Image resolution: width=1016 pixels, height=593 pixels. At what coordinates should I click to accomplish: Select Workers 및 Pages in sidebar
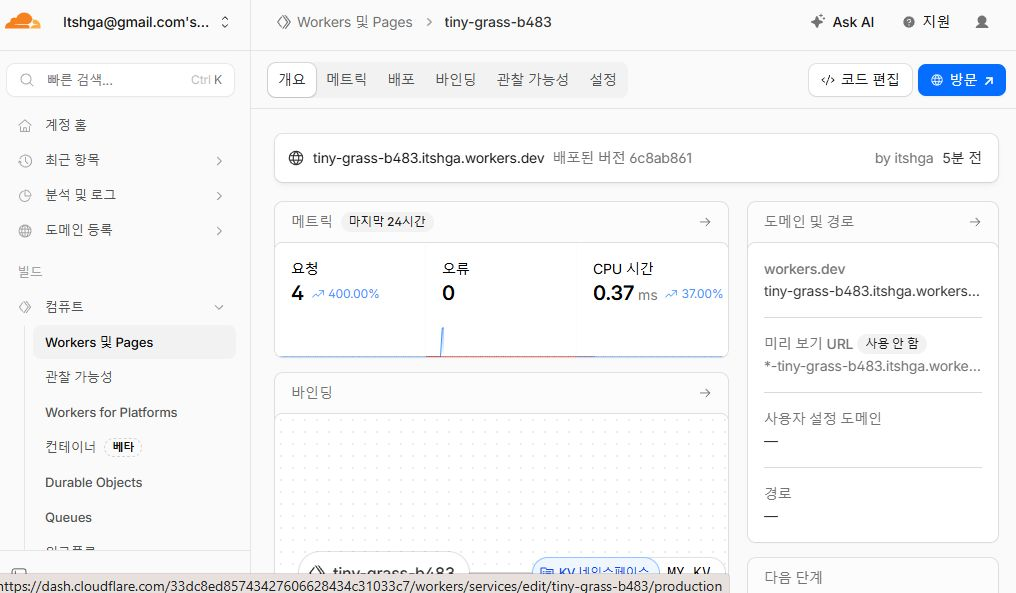tap(134, 342)
